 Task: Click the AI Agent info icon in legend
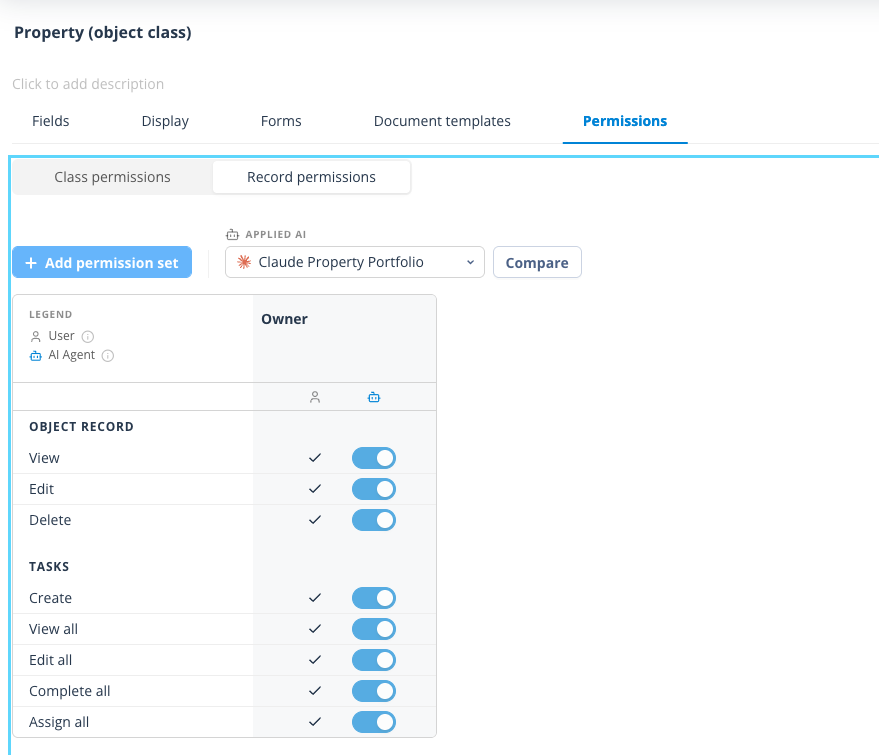pos(108,356)
